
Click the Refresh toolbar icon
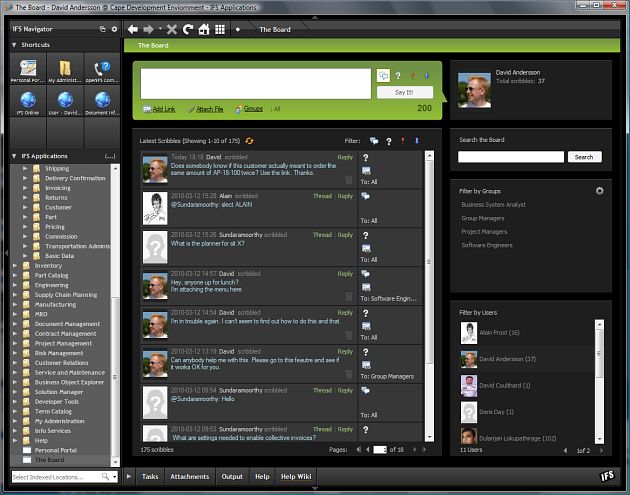tap(188, 29)
